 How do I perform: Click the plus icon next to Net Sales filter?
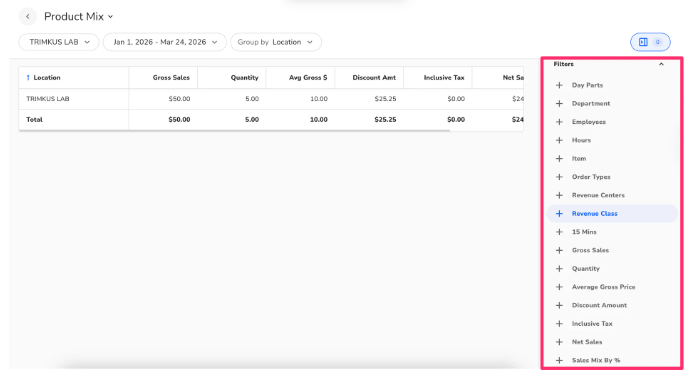tap(559, 342)
